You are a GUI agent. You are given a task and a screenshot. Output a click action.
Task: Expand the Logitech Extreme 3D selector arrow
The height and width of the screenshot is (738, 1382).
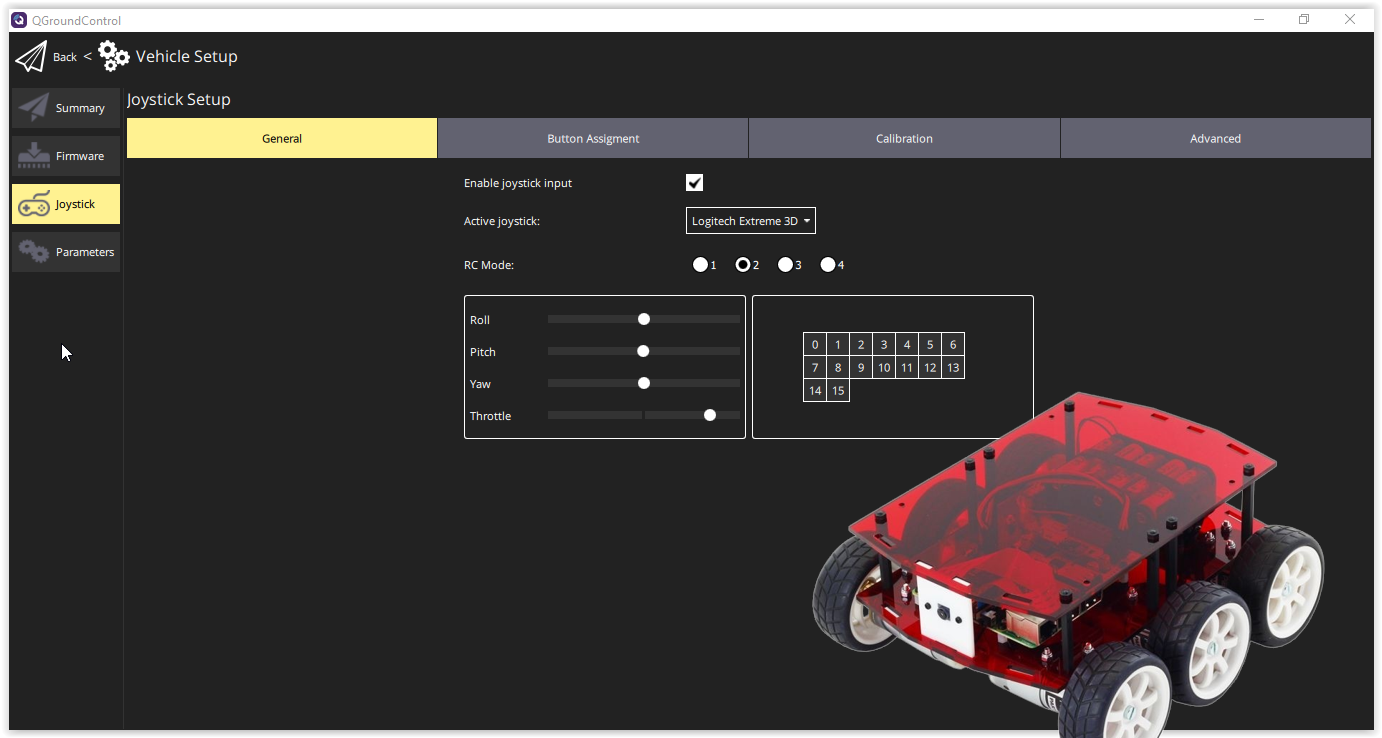tap(807, 220)
